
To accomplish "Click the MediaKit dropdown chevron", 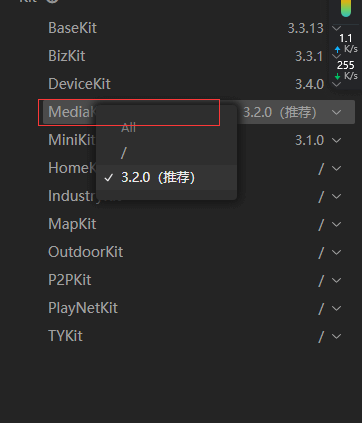I will (x=337, y=112).
